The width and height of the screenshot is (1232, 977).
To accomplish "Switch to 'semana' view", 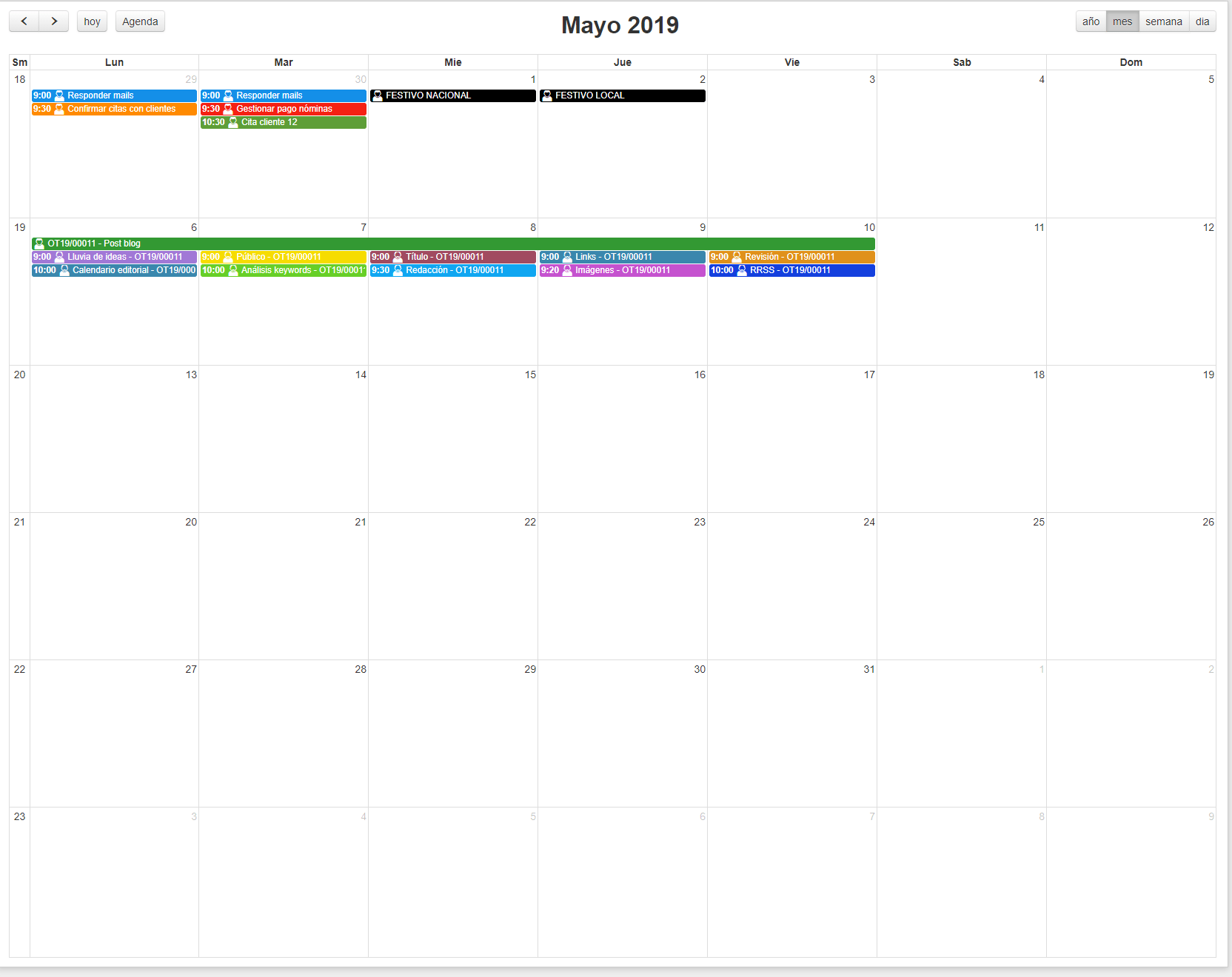I will pyautogui.click(x=1164, y=21).
